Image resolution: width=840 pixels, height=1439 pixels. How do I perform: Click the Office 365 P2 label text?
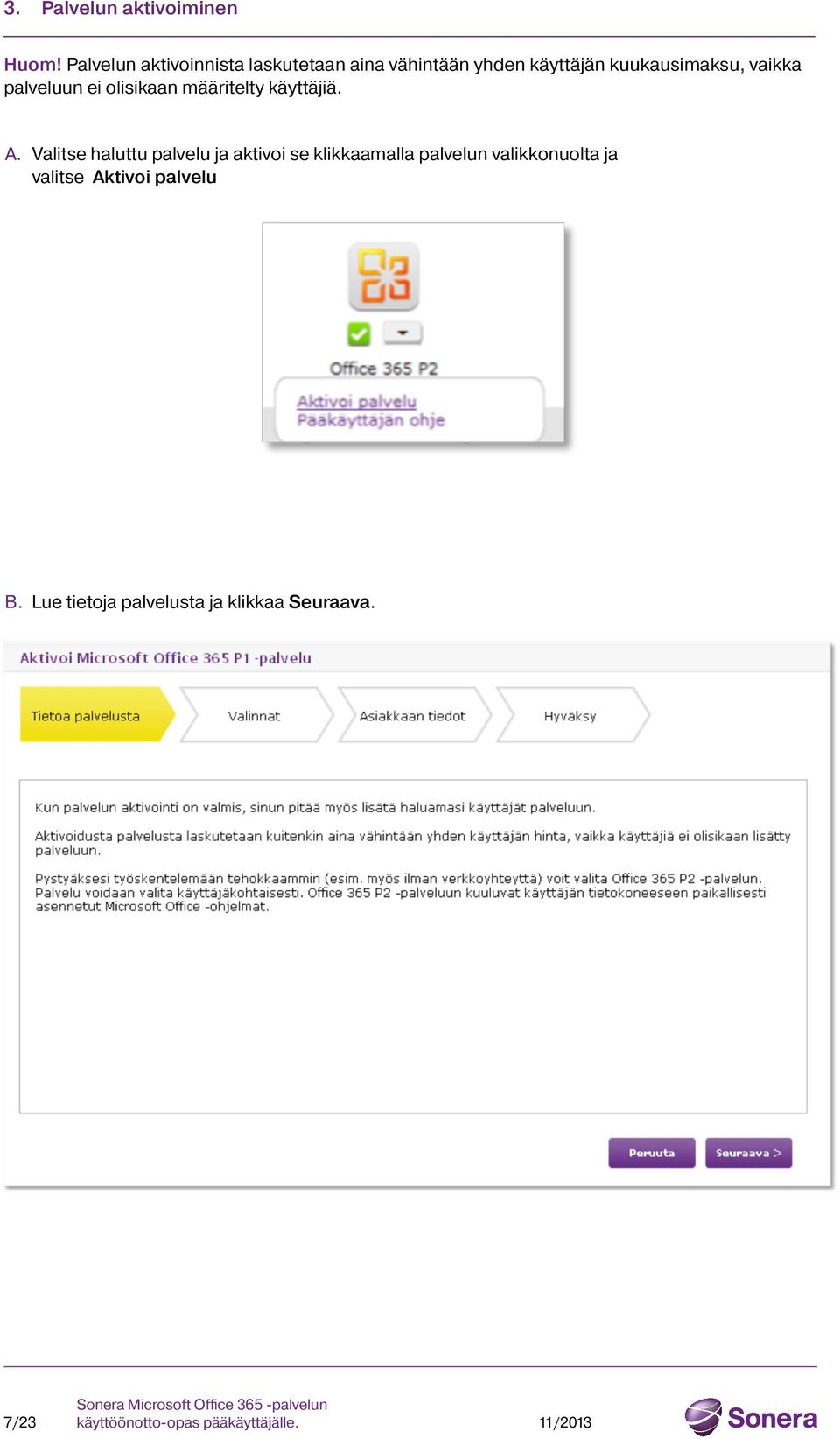tap(383, 369)
